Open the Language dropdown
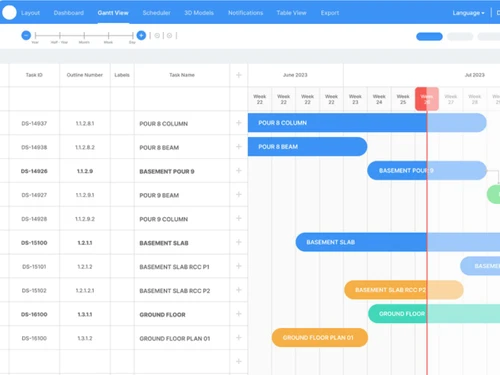The image size is (500, 375). point(468,13)
